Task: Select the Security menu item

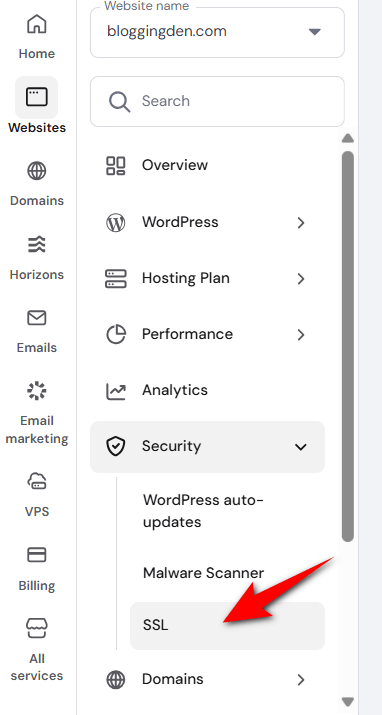Action: [207, 446]
